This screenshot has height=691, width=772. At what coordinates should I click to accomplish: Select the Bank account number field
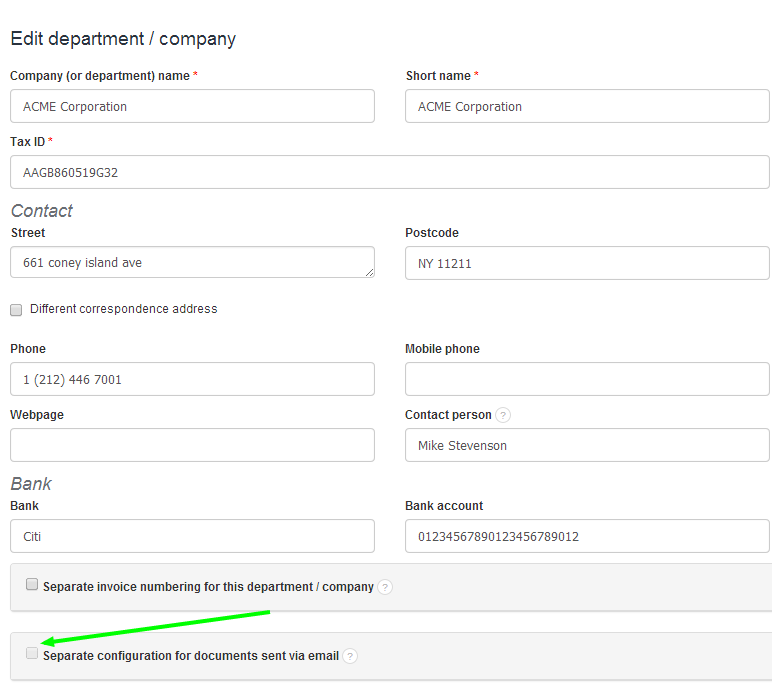(x=587, y=536)
